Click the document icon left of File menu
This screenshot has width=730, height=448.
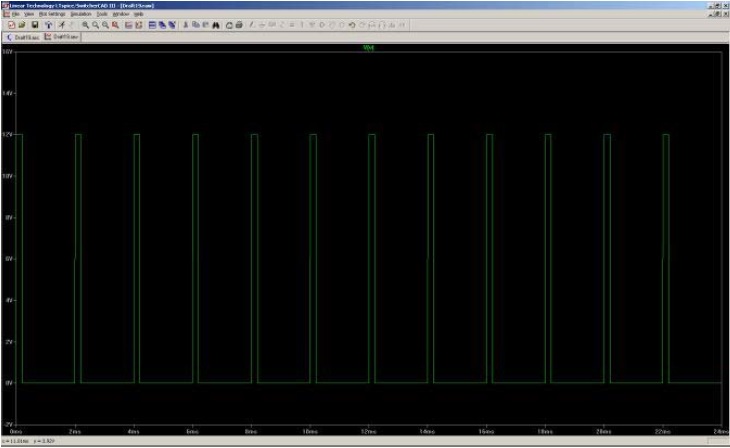(6, 14)
